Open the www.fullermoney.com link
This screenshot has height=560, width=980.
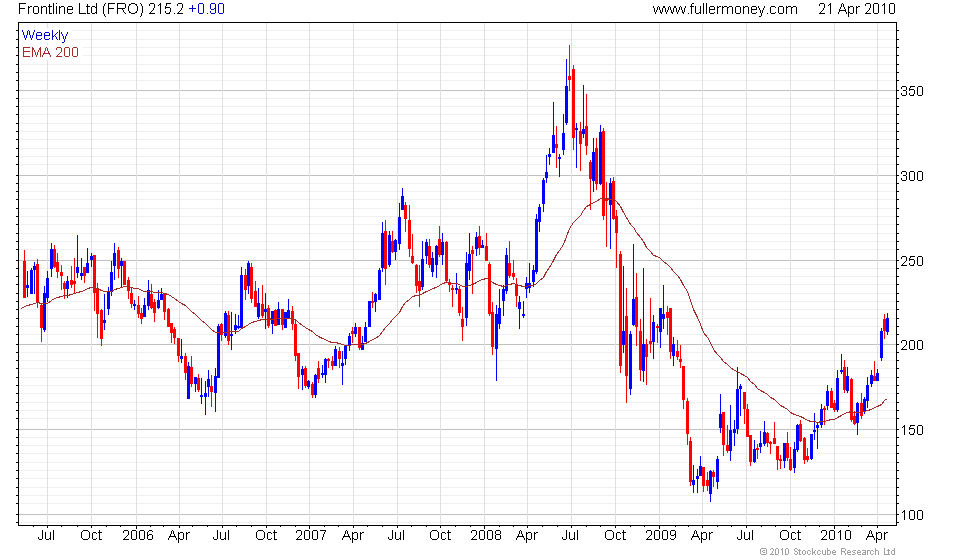(x=725, y=9)
